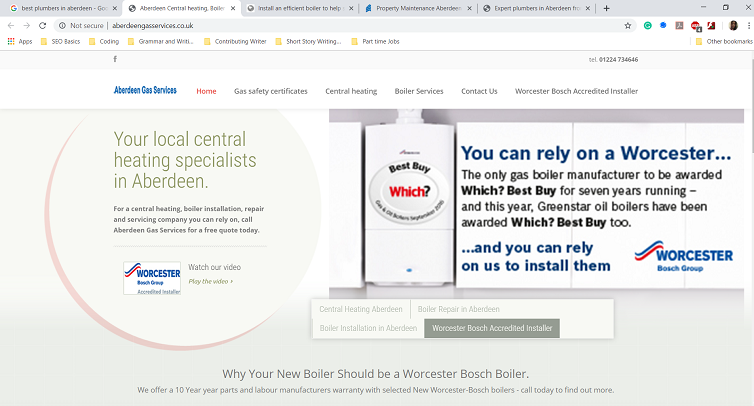
Task: Click the telephone number 01224 734646
Action: (x=618, y=60)
